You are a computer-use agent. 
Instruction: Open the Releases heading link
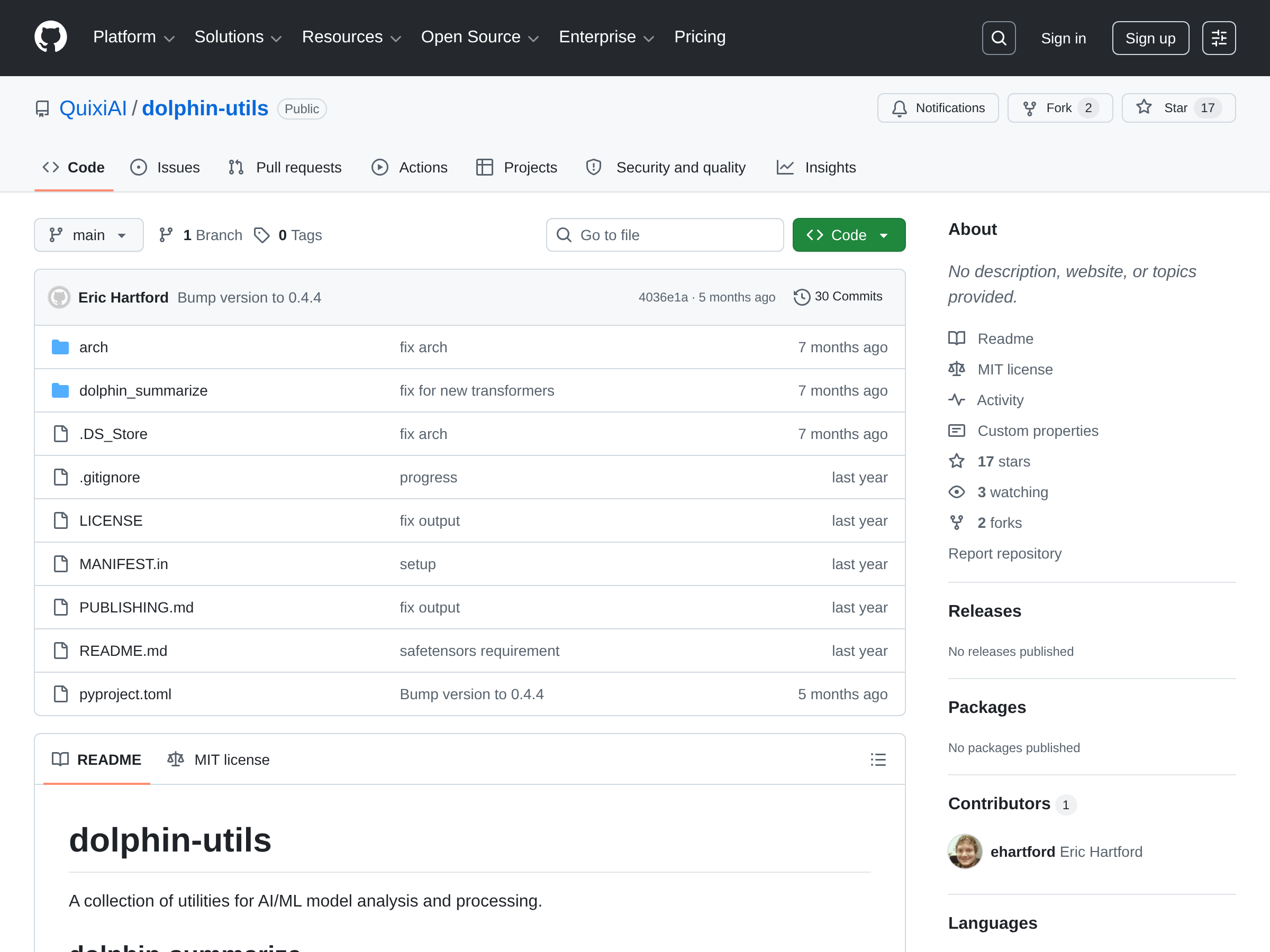coord(985,611)
